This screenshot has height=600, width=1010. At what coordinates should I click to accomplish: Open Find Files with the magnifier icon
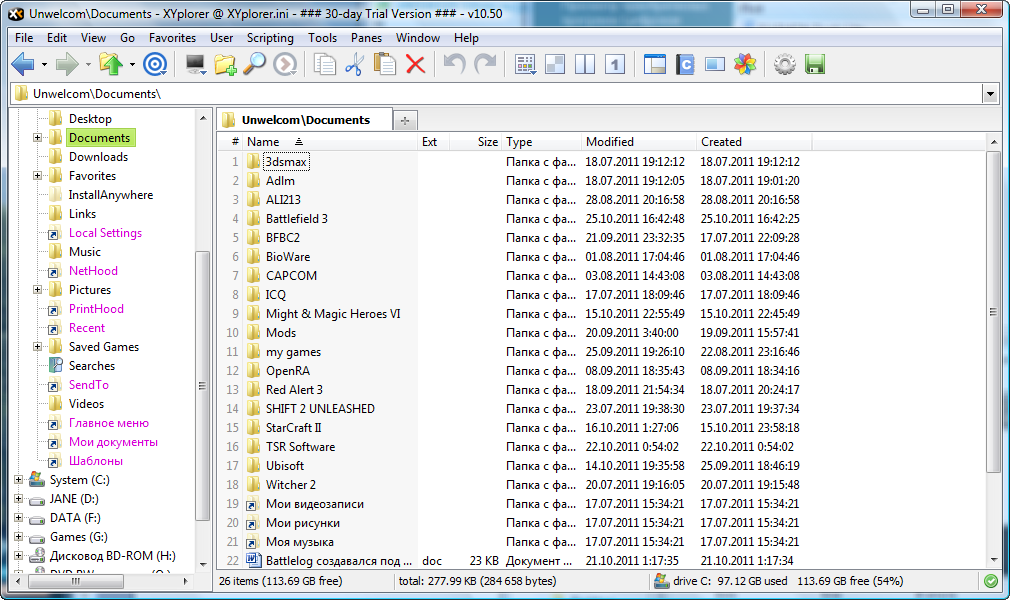click(x=255, y=65)
